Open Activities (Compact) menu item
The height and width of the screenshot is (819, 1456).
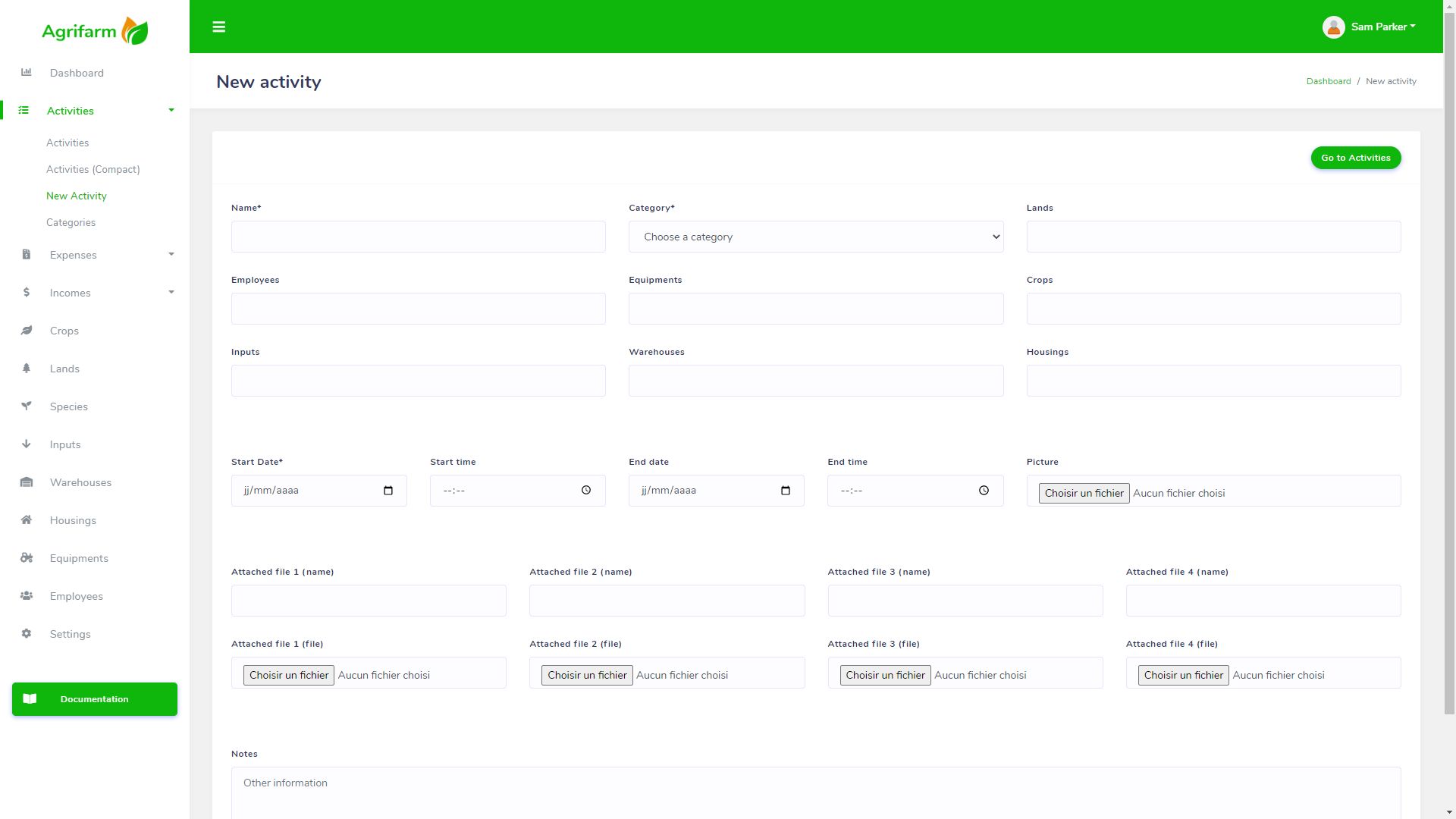tap(93, 169)
